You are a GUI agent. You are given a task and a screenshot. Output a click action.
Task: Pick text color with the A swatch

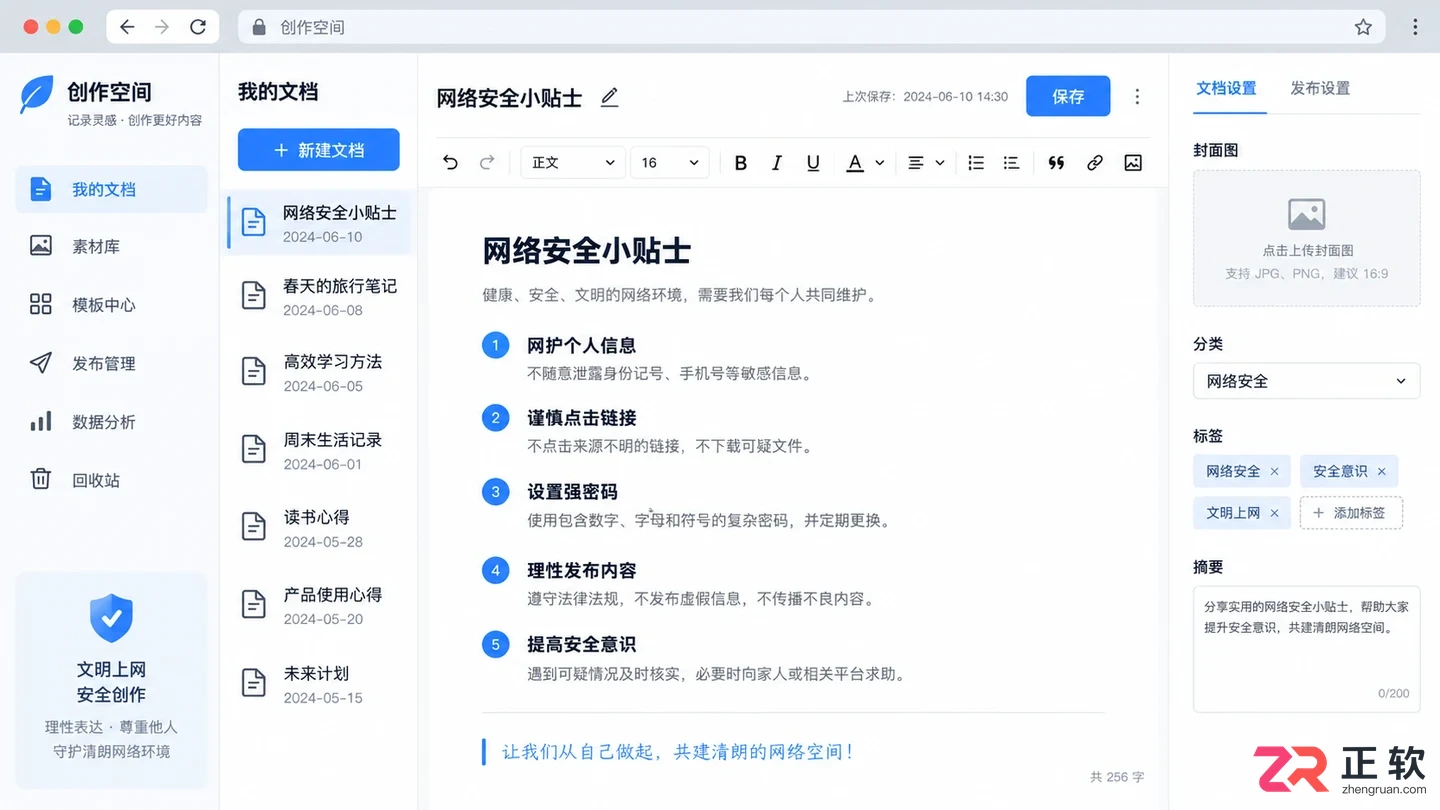click(x=855, y=163)
